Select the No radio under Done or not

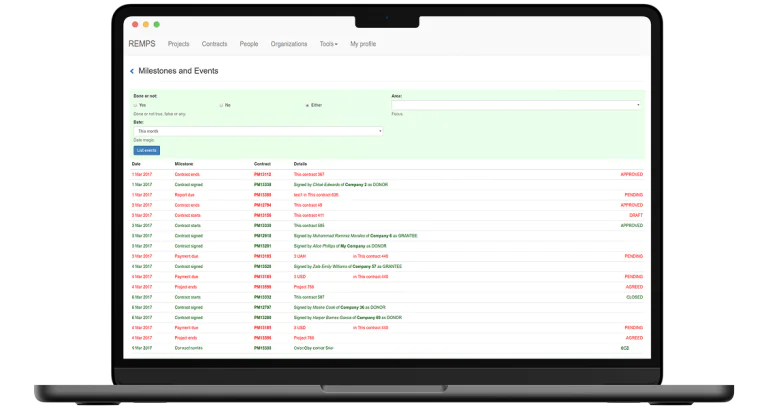(x=221, y=105)
